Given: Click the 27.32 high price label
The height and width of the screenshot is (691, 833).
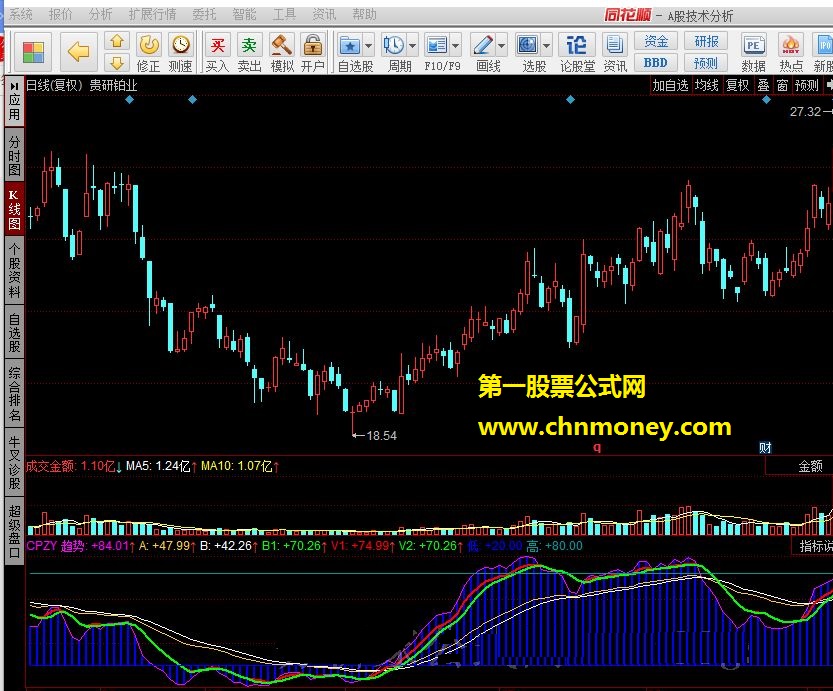Looking at the screenshot, I should 805,112.
